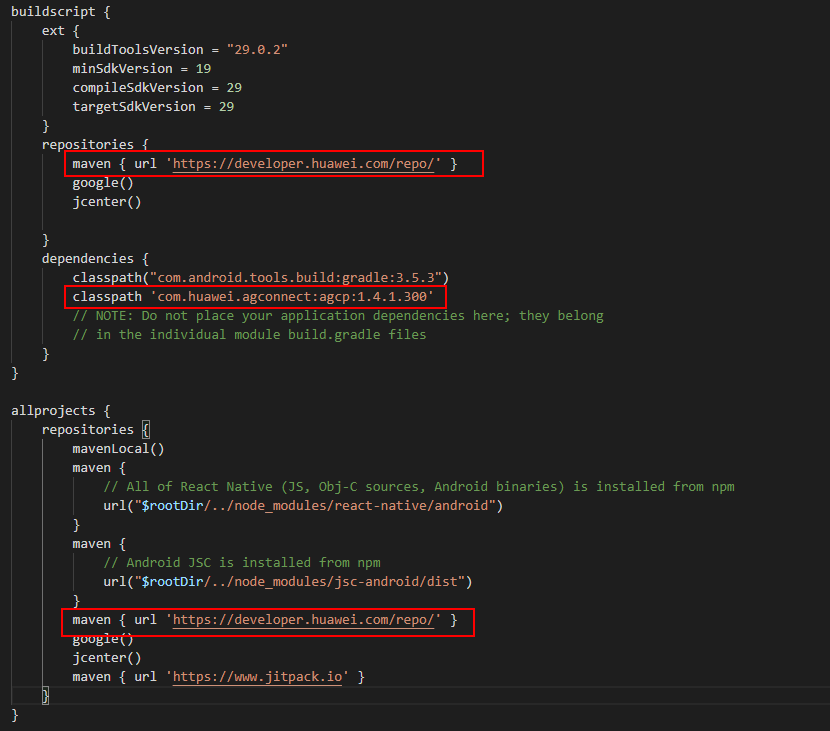Click the jsc-android/dist url line
The width and height of the screenshot is (830, 731).
pyautogui.click(x=288, y=582)
